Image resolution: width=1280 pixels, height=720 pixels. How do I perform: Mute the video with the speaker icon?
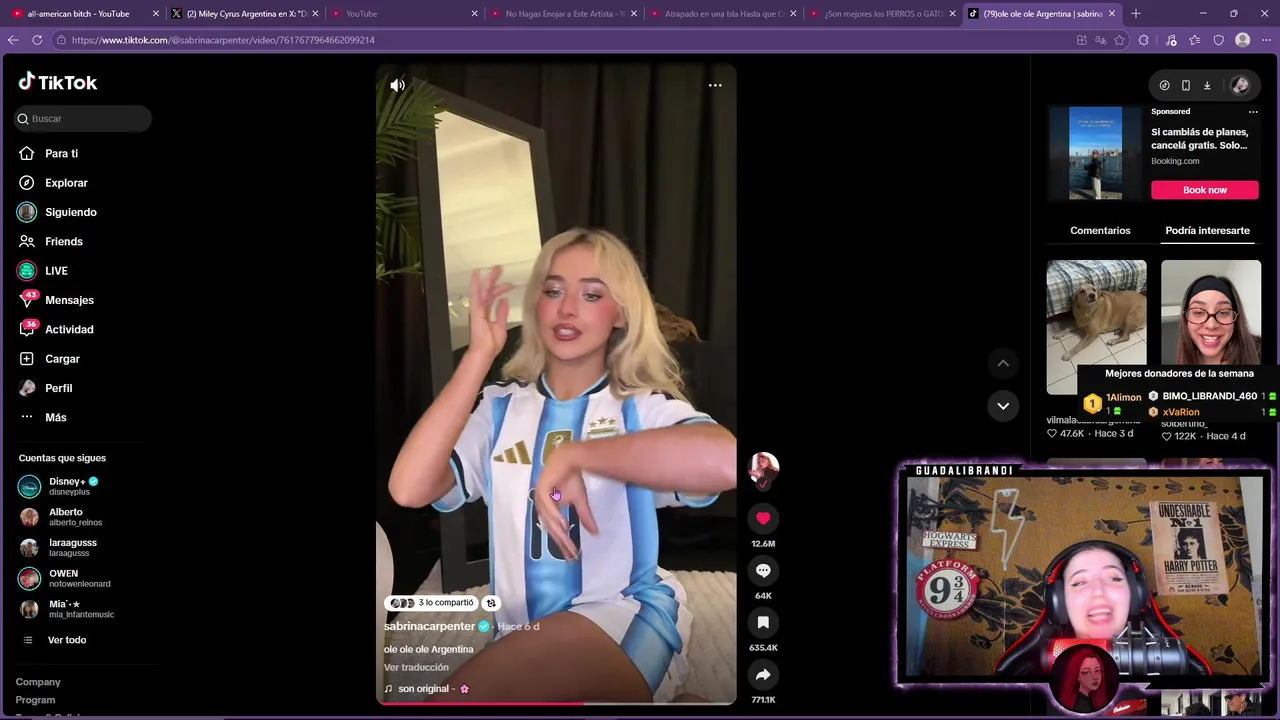(x=397, y=85)
